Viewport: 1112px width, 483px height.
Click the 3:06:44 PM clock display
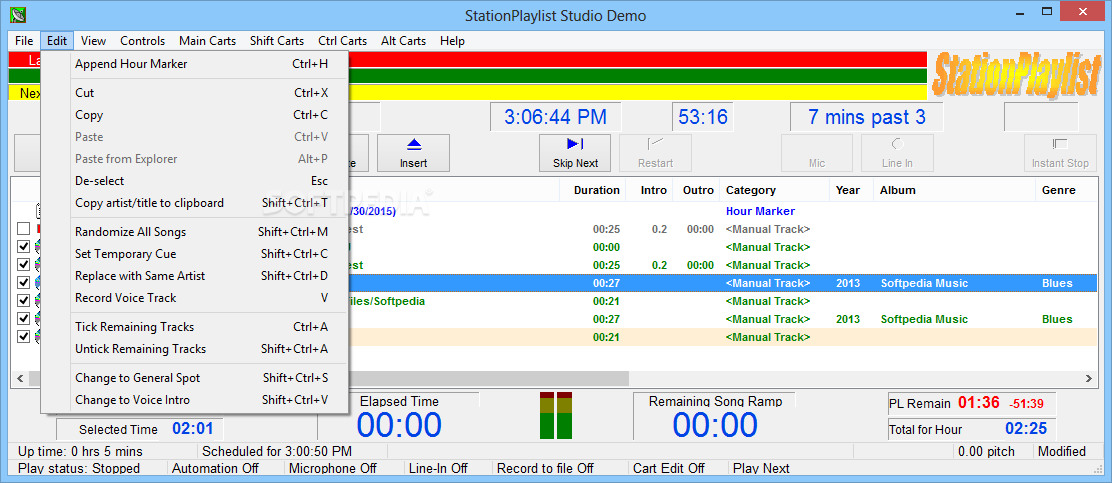pyautogui.click(x=555, y=117)
